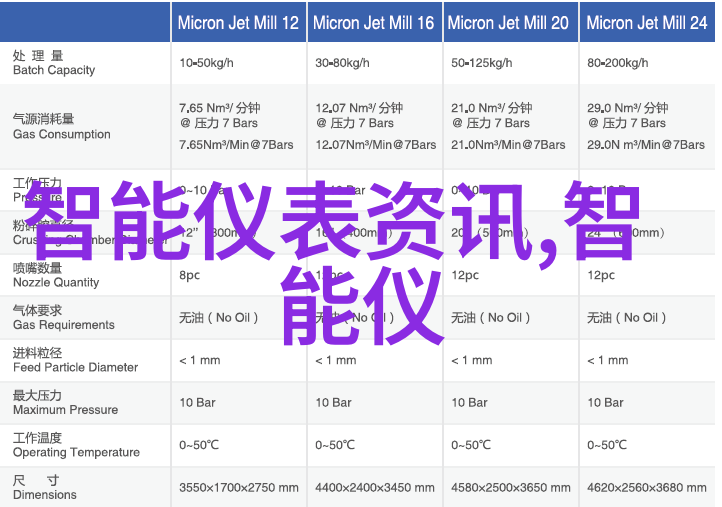722x507 pixels.
Task: Click the '21.0Nm³/Min@7Bars' gas consumption text
Action: coord(508,145)
